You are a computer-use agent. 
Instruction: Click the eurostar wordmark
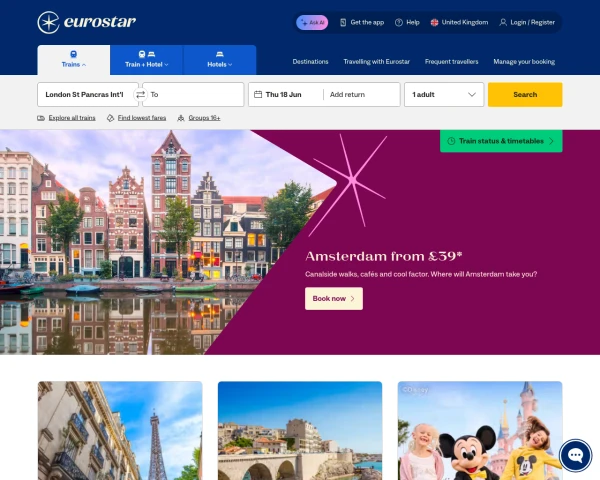tap(100, 22)
